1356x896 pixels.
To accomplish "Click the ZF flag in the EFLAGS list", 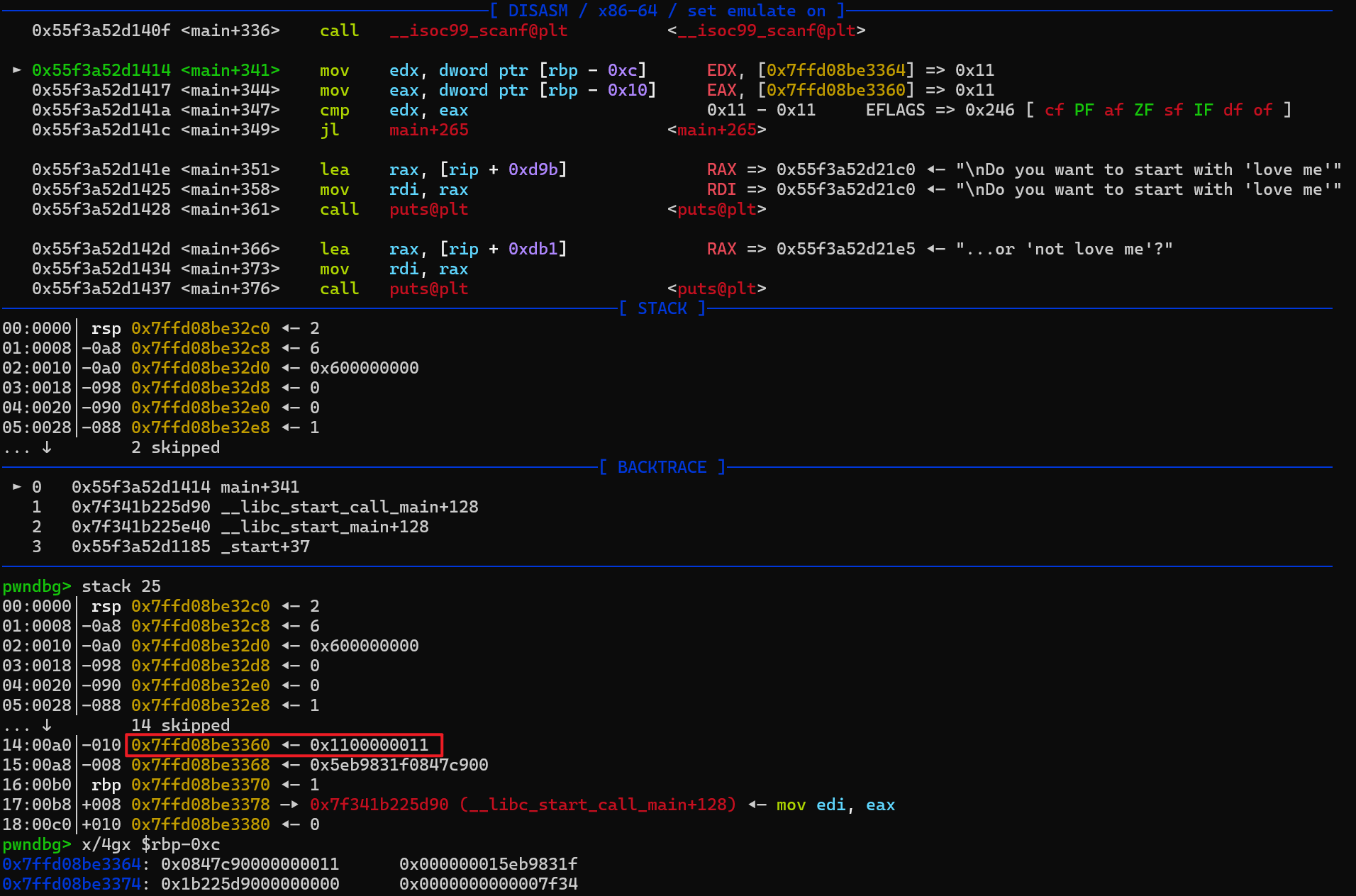I will 1143,110.
